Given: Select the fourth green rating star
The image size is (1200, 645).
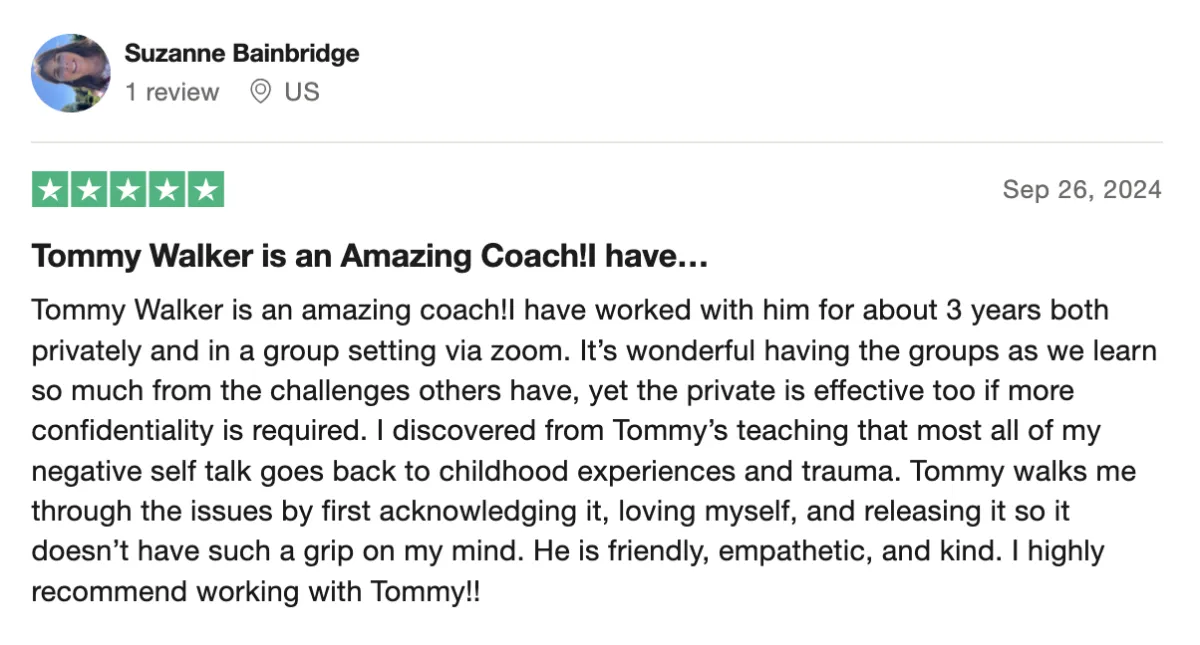Looking at the screenshot, I should 166,190.
